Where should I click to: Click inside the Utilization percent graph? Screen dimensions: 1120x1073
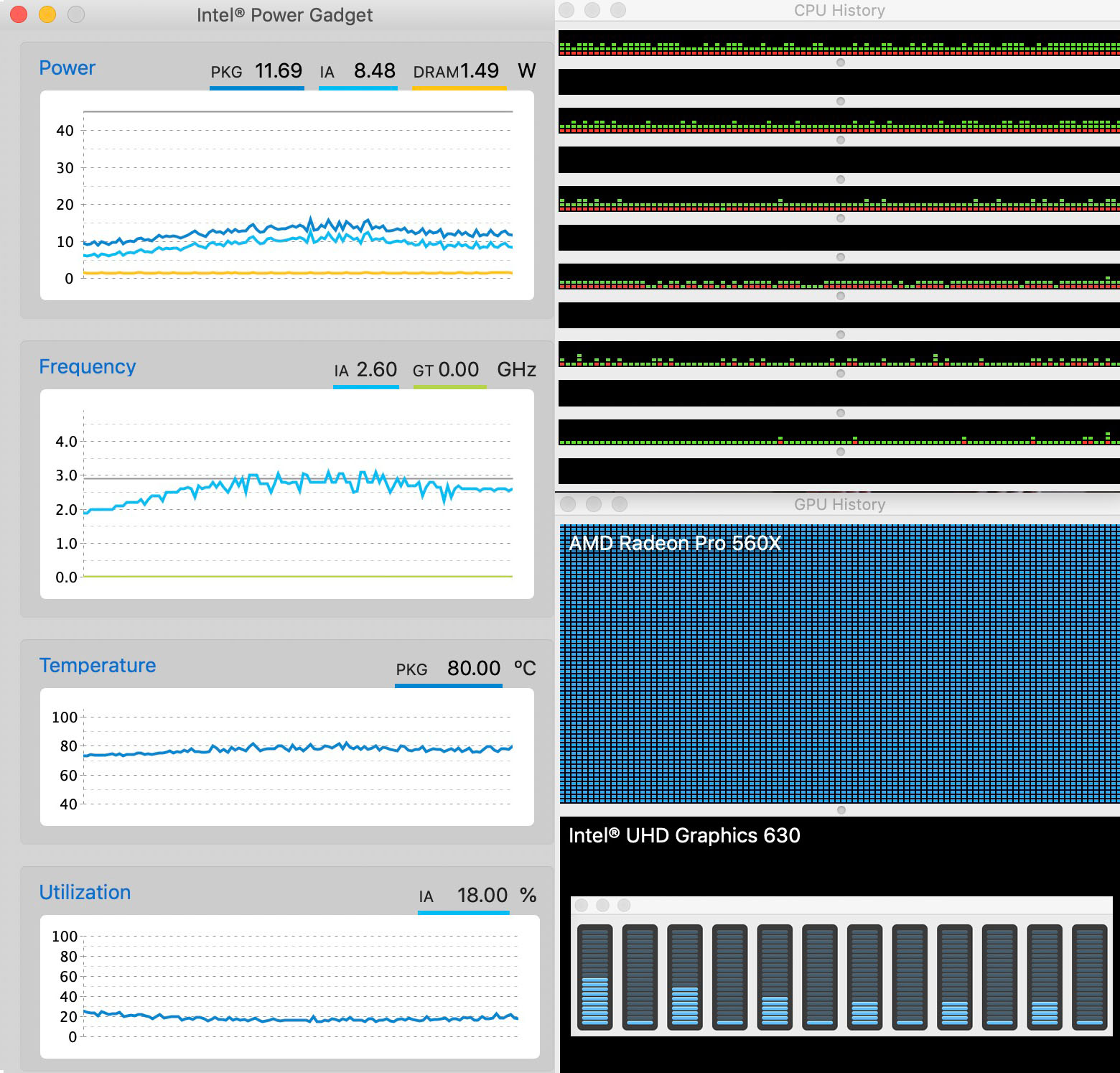point(290,987)
